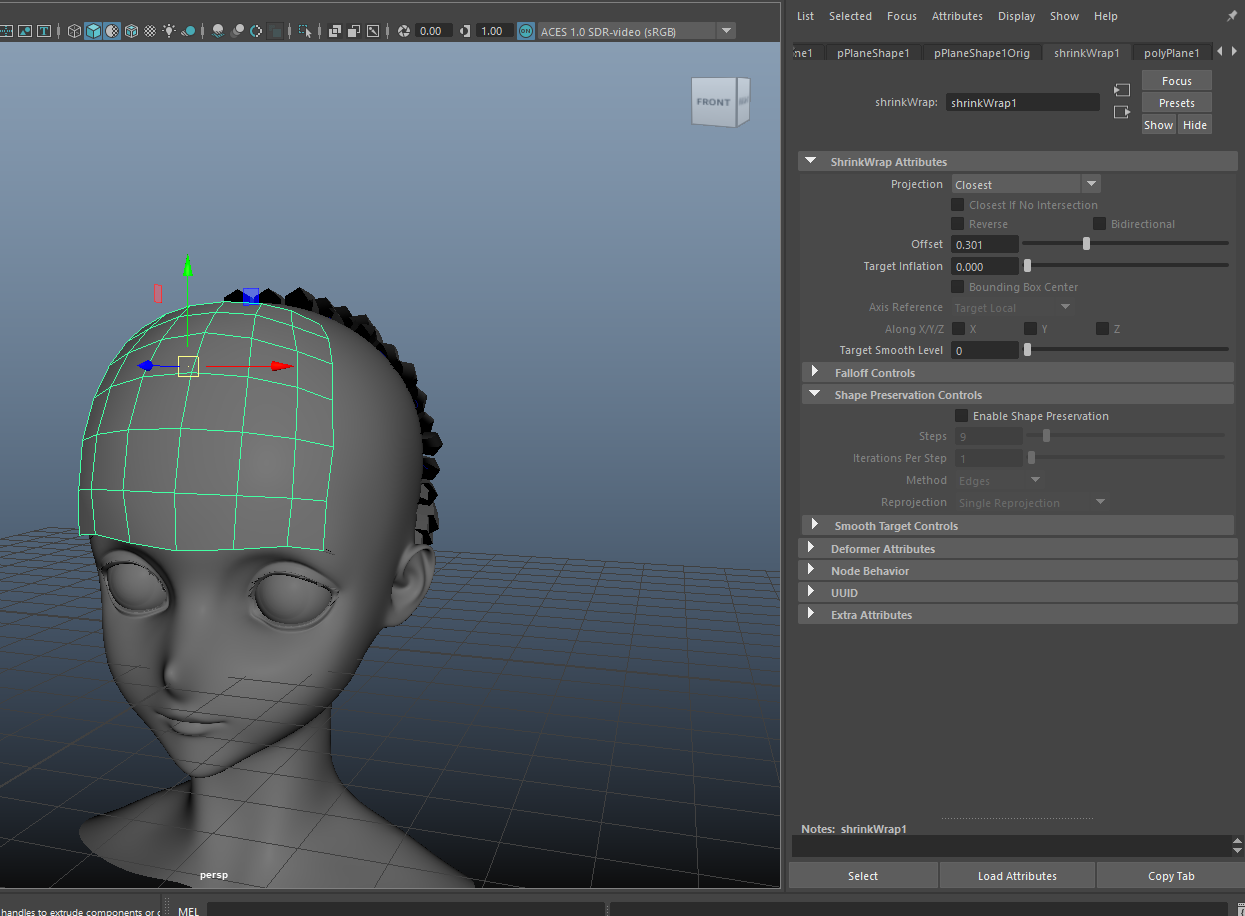Switch viewport to Wireframe shading

(x=74, y=31)
